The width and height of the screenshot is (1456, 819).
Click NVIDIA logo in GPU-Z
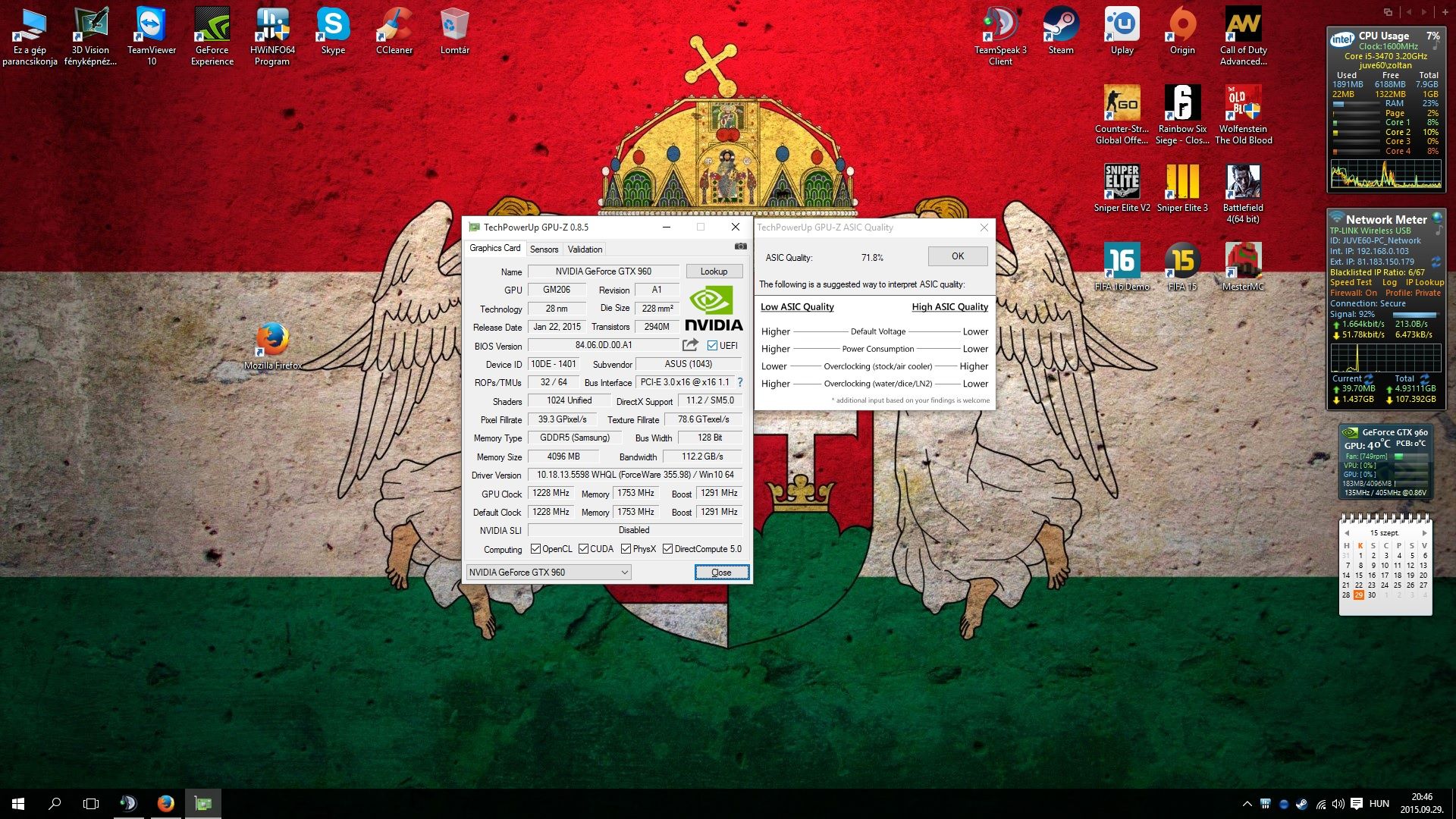(714, 309)
